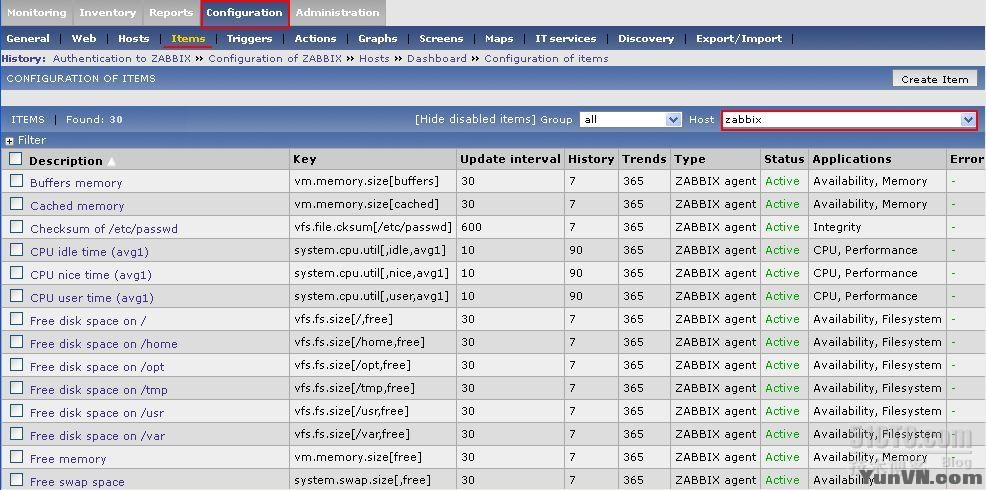The height and width of the screenshot is (490, 986).
Task: Check the Checksum of /etc/passwd checkbox
Action: (16, 226)
